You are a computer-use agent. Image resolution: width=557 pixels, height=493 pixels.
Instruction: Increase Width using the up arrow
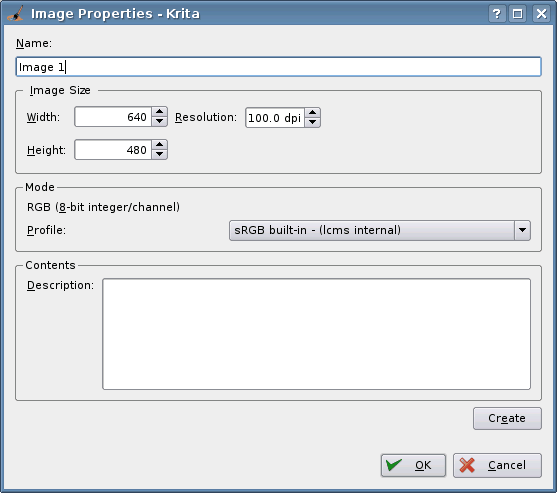(x=159, y=112)
